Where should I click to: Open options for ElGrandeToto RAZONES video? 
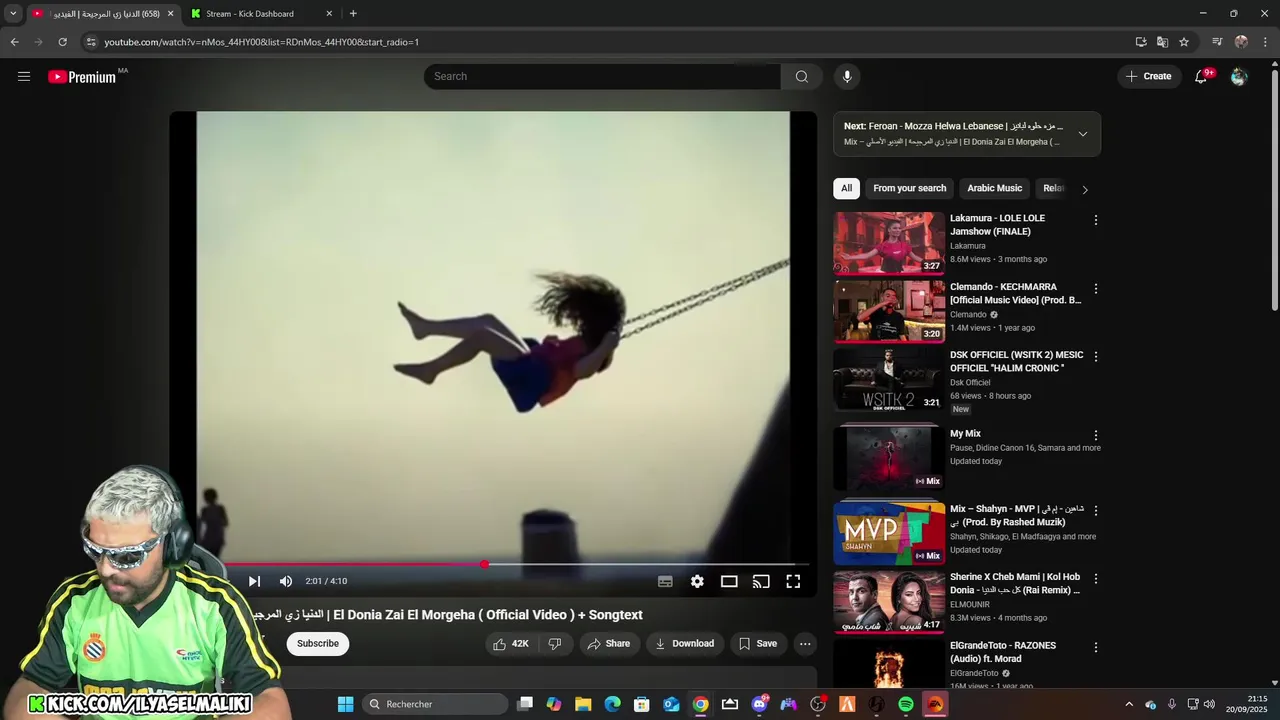click(x=1096, y=648)
